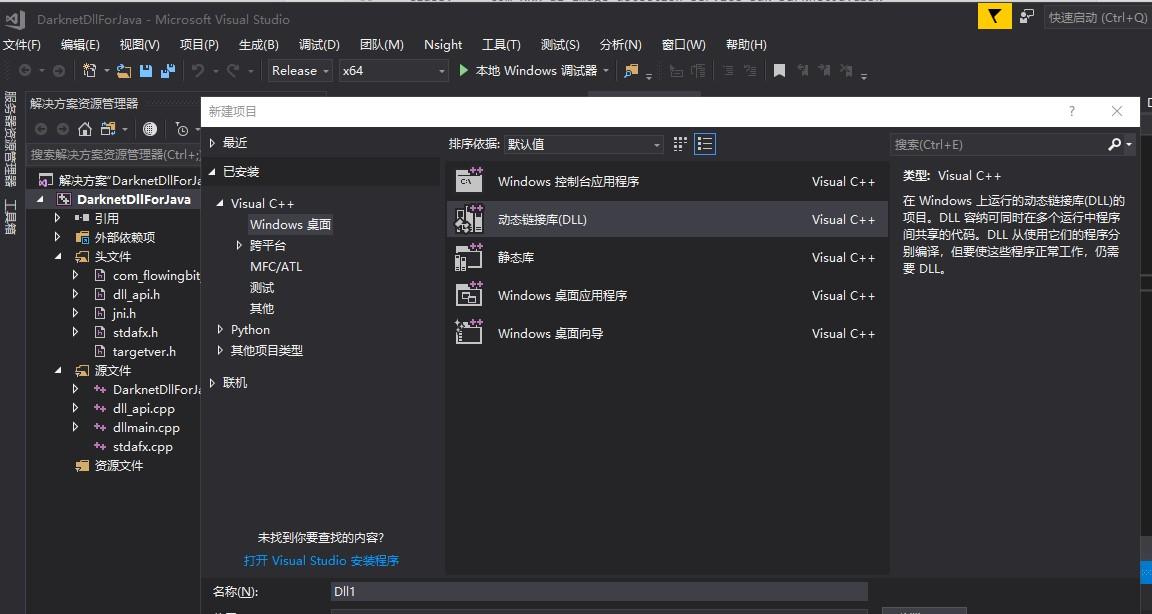Expand the 跨平台 (Cross-platform) node

(239, 245)
